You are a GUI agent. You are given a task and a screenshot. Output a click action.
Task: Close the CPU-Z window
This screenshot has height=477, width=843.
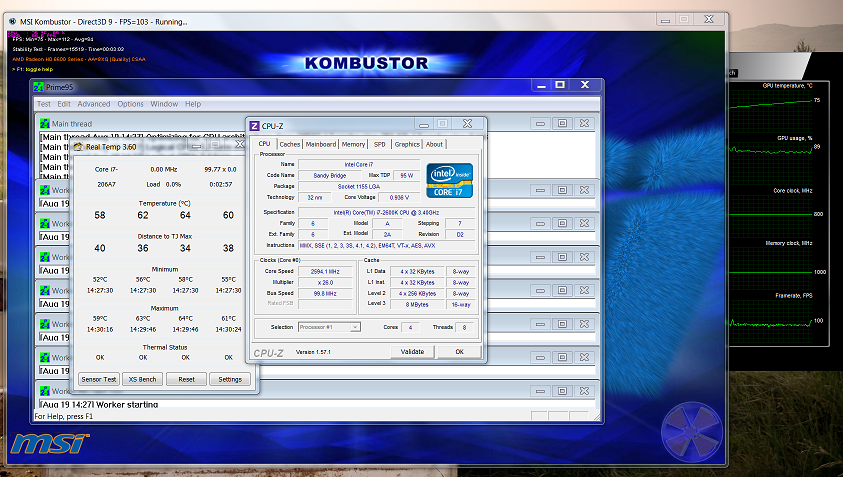[x=467, y=124]
